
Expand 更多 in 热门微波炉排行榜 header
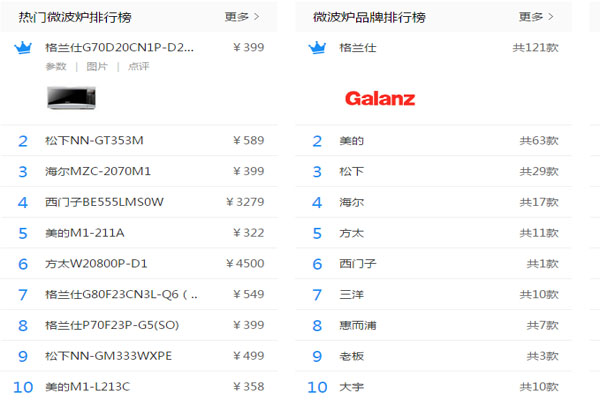tap(242, 17)
